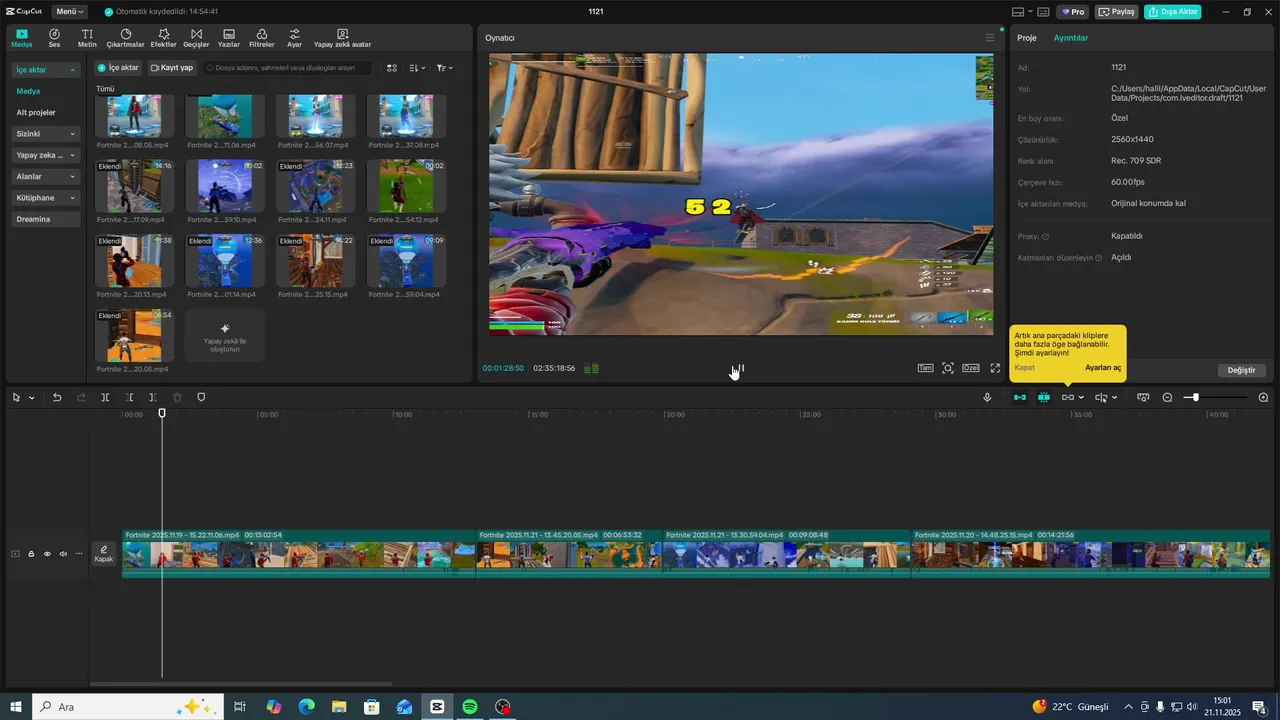
Task: Dismiss tooltip with Kapat
Action: (1024, 368)
